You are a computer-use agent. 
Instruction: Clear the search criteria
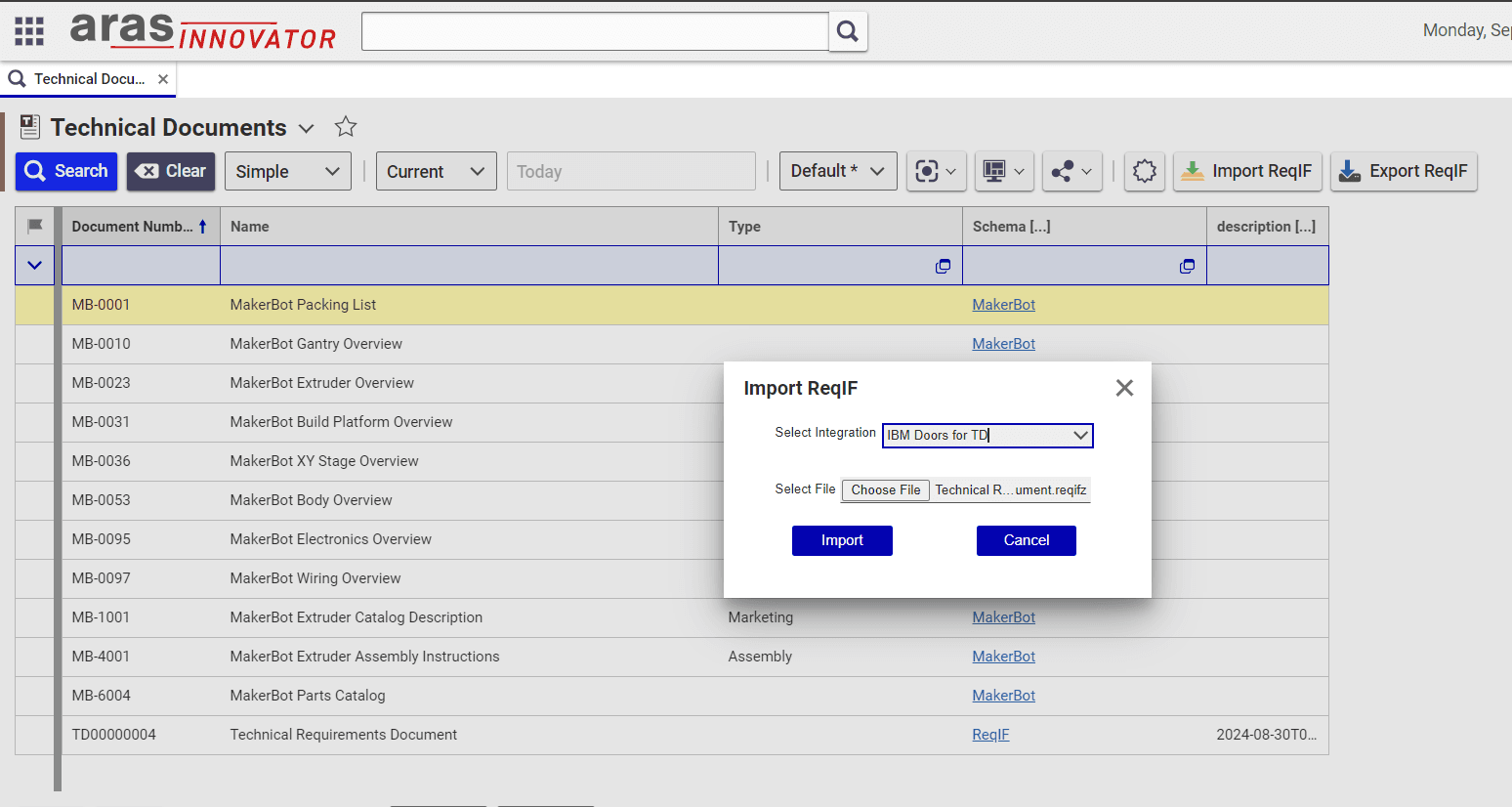[x=171, y=171]
